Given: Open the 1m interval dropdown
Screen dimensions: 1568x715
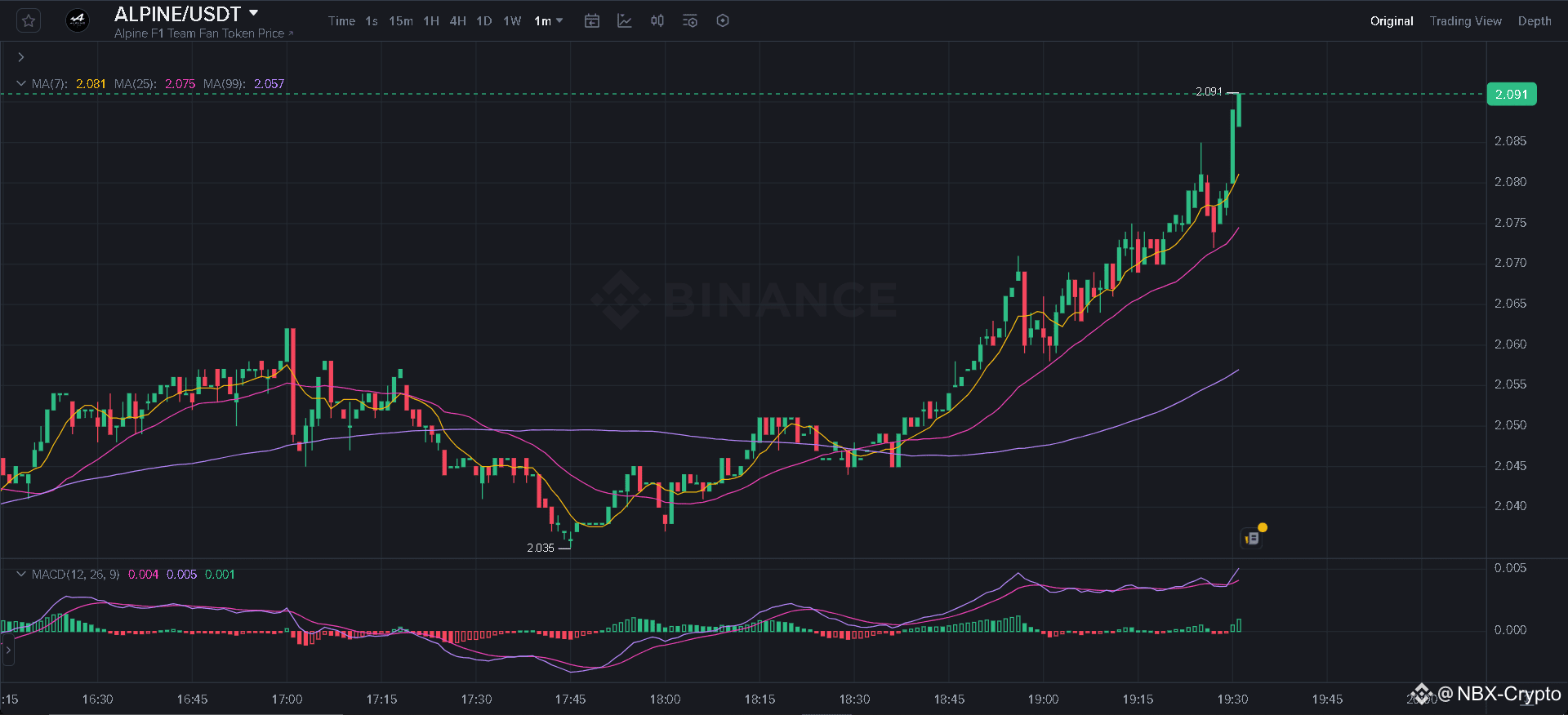Looking at the screenshot, I should [x=548, y=21].
